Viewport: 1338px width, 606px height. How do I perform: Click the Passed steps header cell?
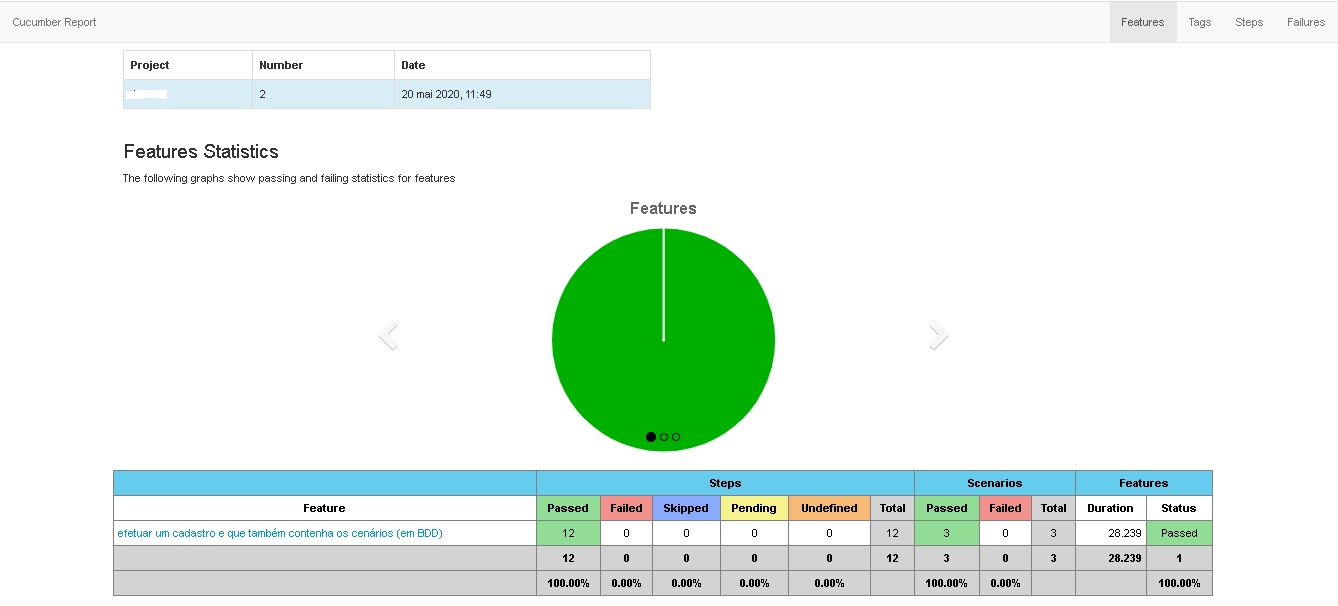click(x=568, y=508)
